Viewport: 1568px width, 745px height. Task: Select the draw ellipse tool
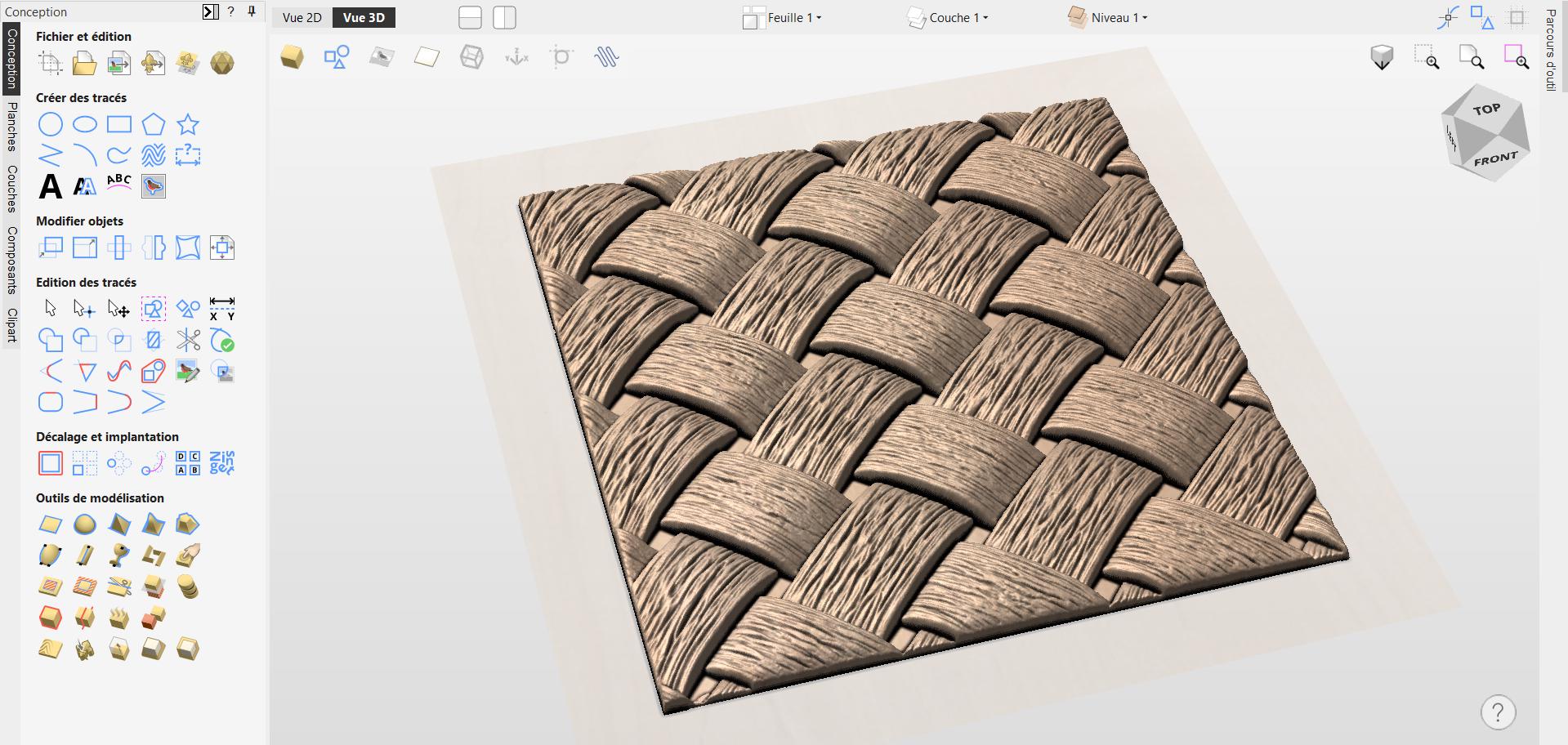(x=85, y=124)
